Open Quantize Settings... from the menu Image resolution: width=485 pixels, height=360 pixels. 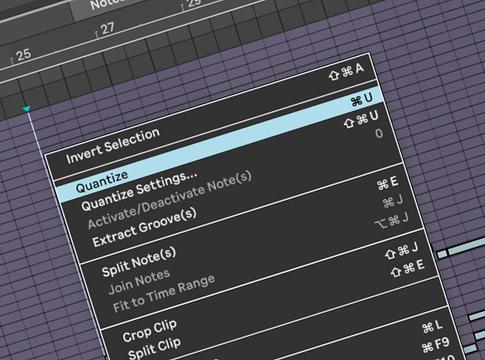pos(139,191)
